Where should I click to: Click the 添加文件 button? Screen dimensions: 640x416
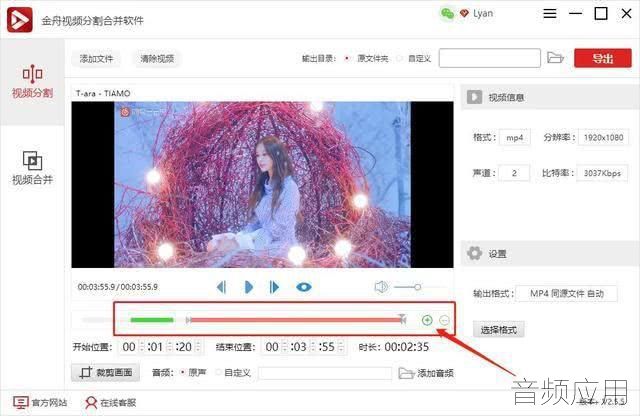[x=96, y=59]
